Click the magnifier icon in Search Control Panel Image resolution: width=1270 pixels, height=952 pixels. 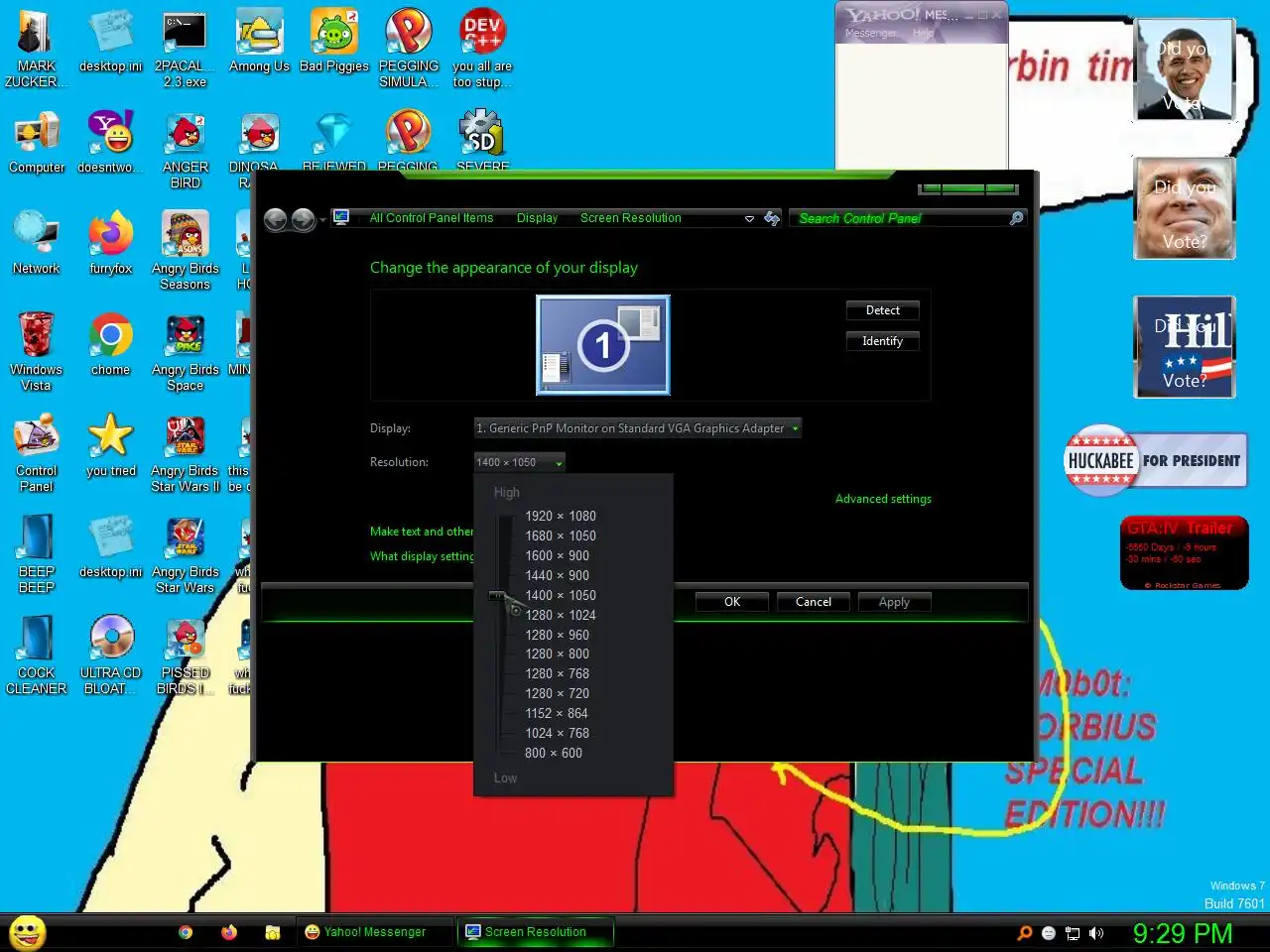click(x=1016, y=218)
